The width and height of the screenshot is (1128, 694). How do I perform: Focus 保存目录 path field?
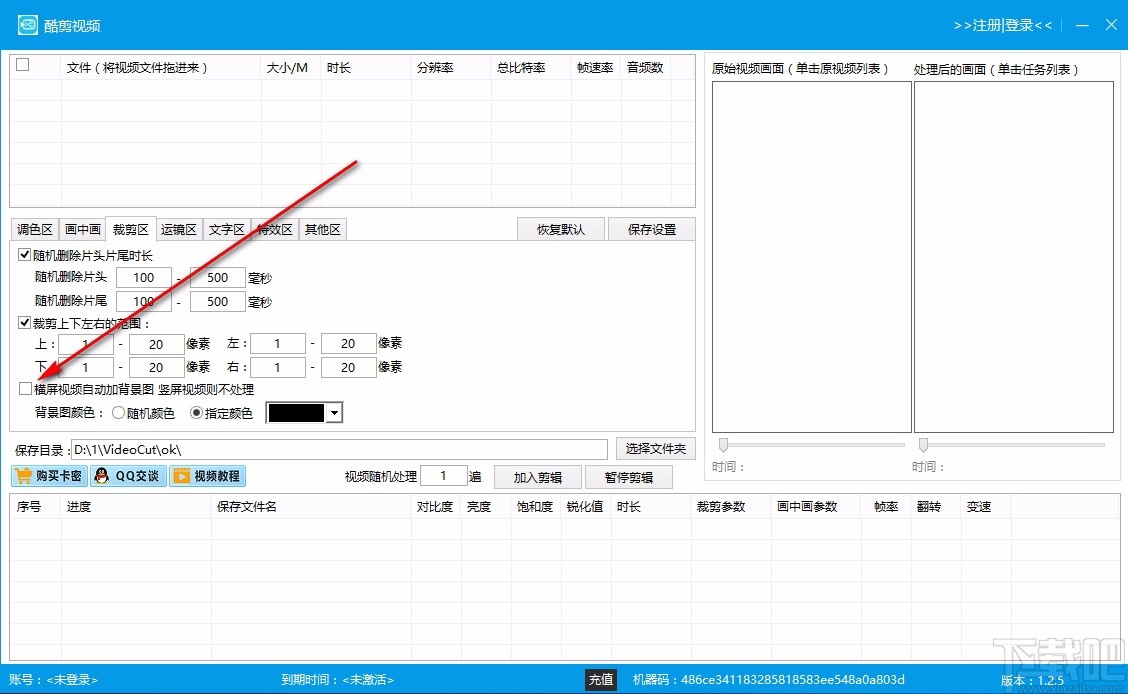[339, 449]
